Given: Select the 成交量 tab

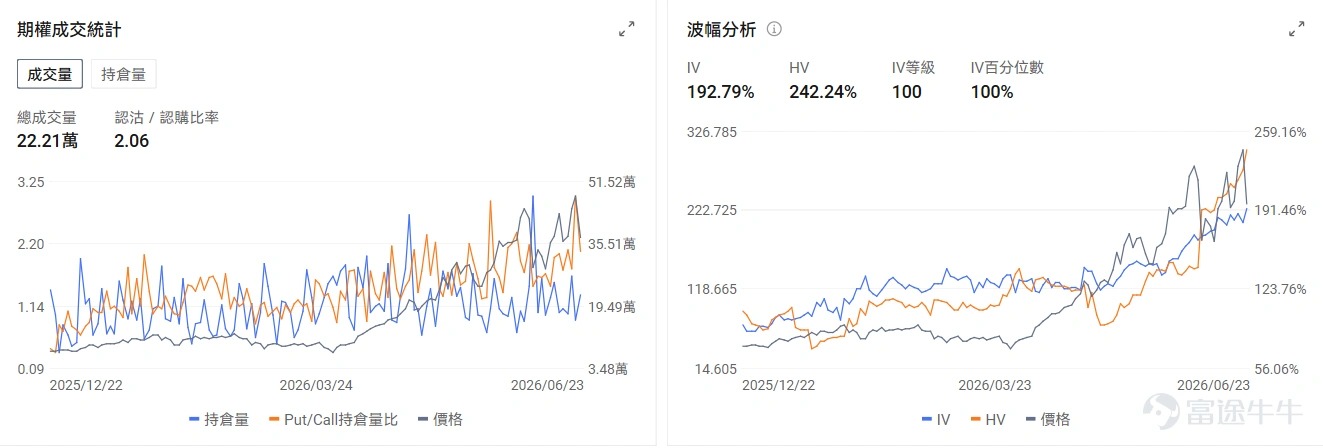Looking at the screenshot, I should coord(50,74).
